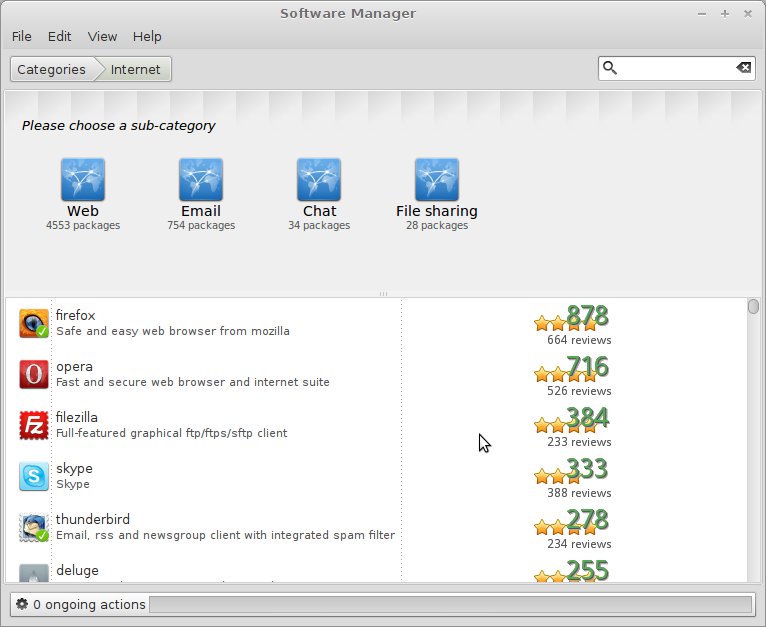Image resolution: width=766 pixels, height=627 pixels.
Task: Click the Skype application icon
Action: 34,477
